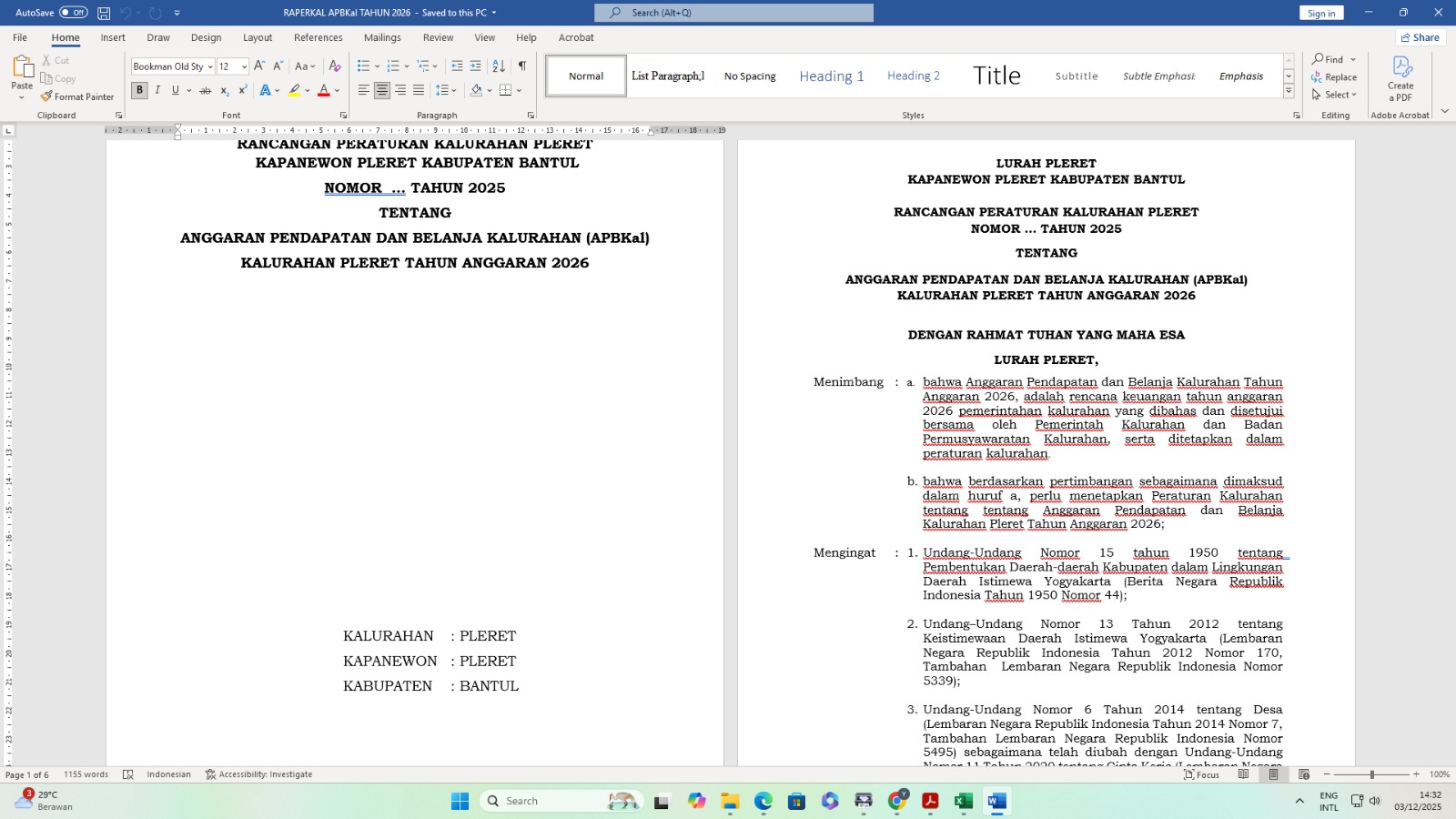Image resolution: width=1456 pixels, height=819 pixels.
Task: Toggle Italic formatting button
Action: pos(157,90)
